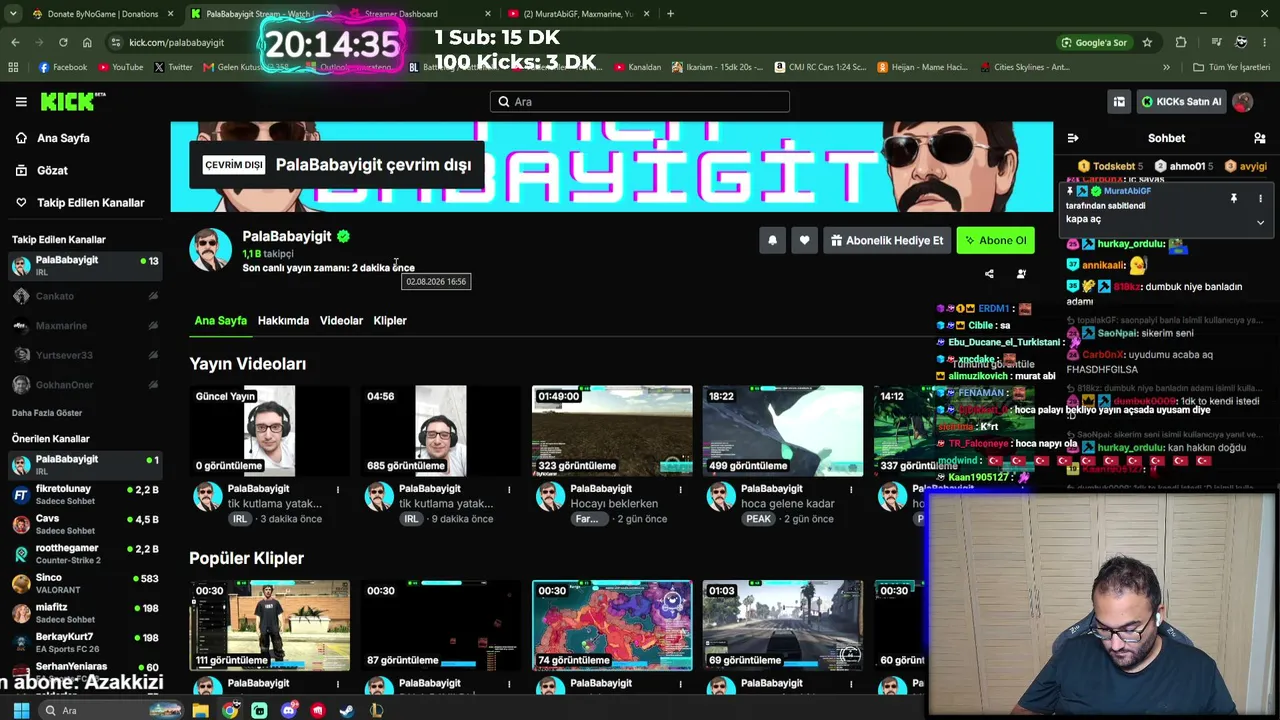
Task: Follow channel with the heart icon
Action: pyautogui.click(x=804, y=240)
